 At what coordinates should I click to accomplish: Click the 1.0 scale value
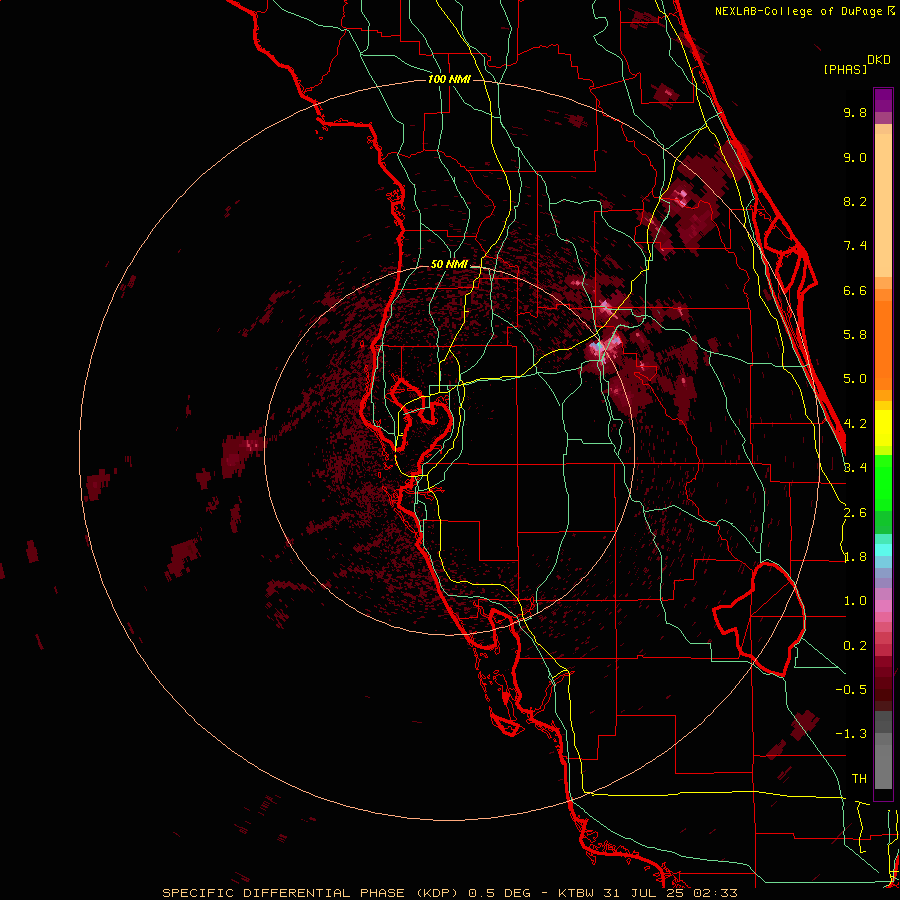click(855, 601)
